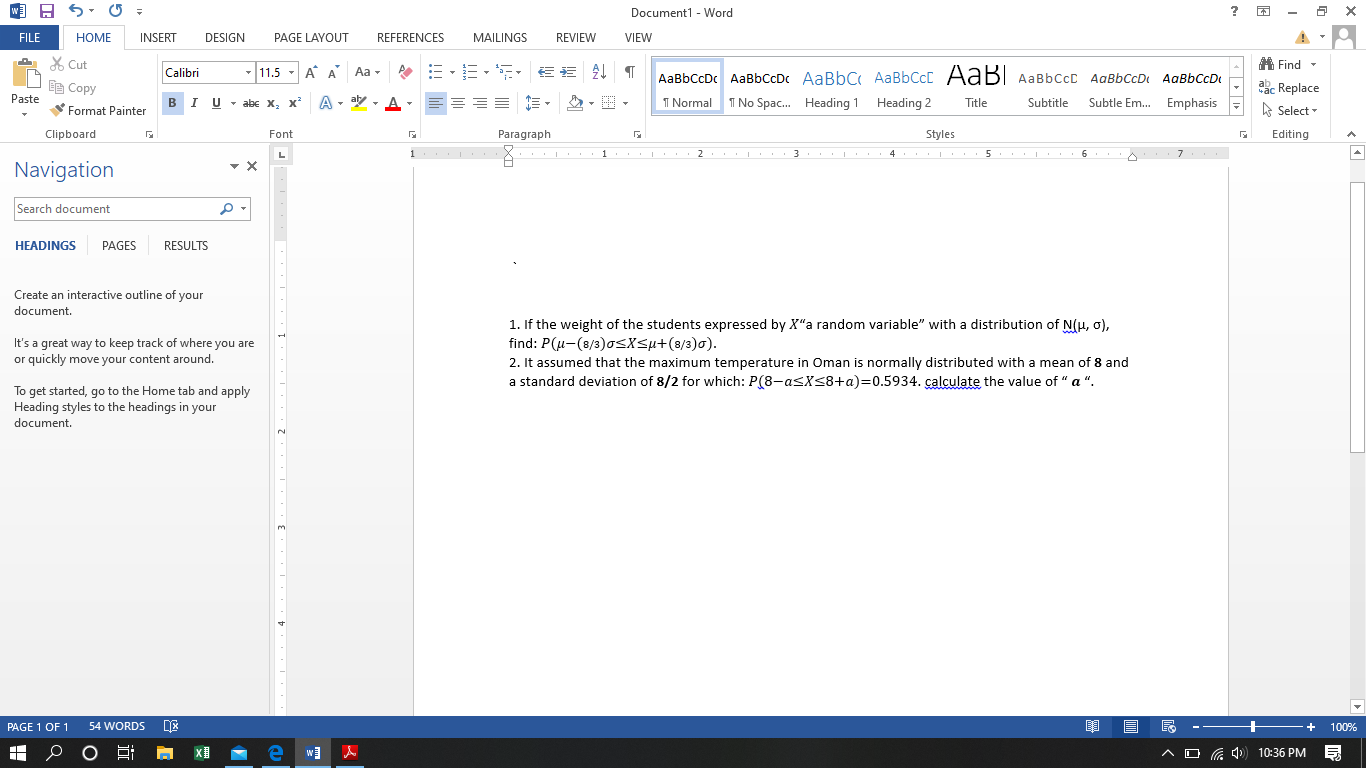
Task: Open the borders dropdown arrow
Action: (626, 104)
